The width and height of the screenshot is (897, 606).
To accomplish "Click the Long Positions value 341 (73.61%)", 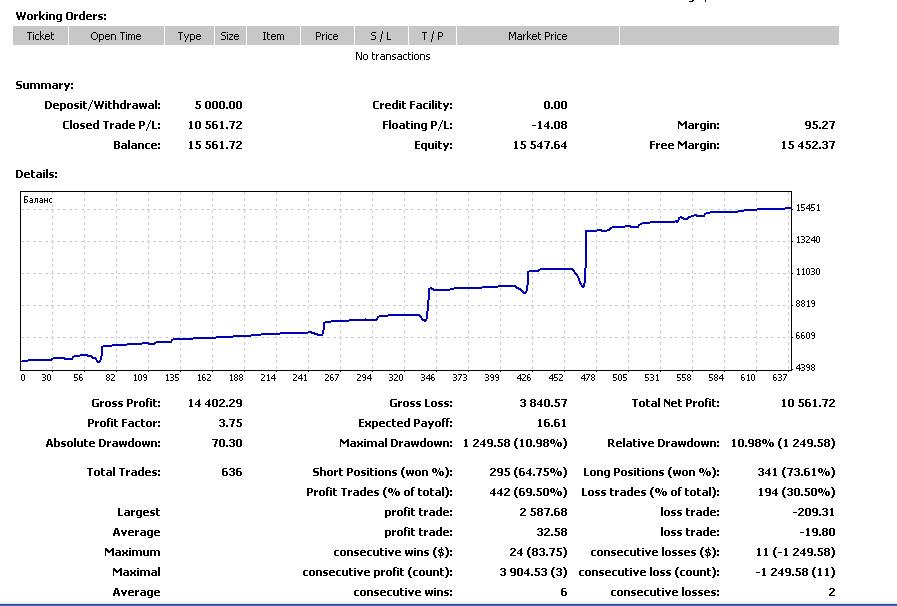I will [x=796, y=473].
